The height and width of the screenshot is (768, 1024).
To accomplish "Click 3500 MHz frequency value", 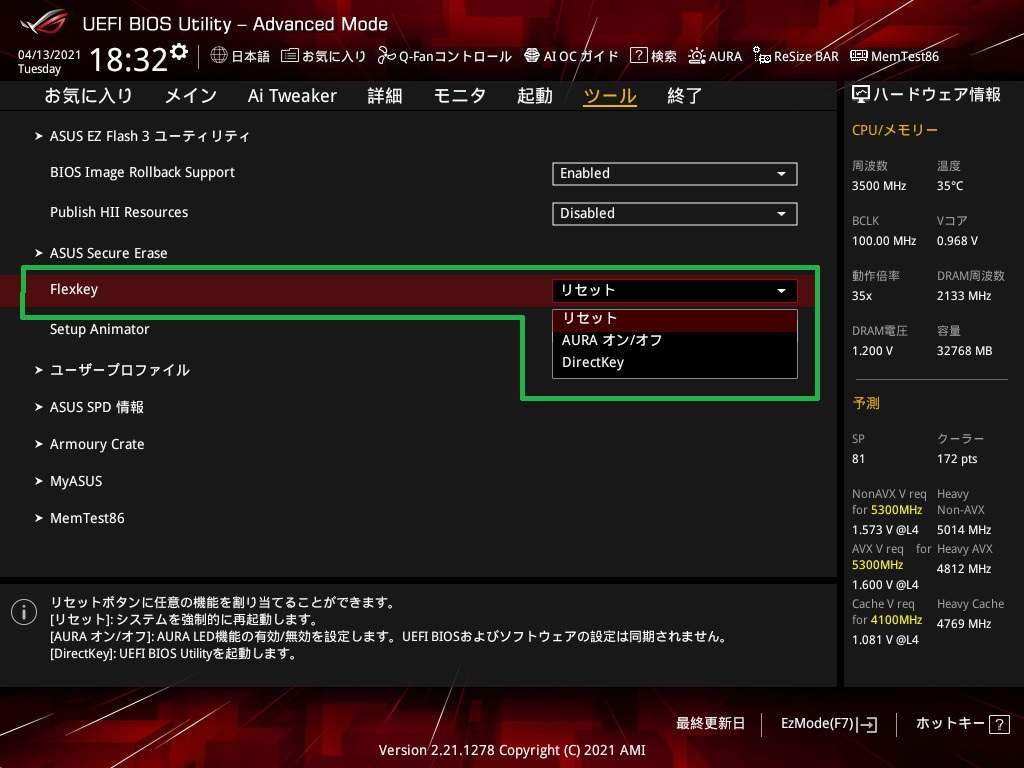I will click(879, 186).
